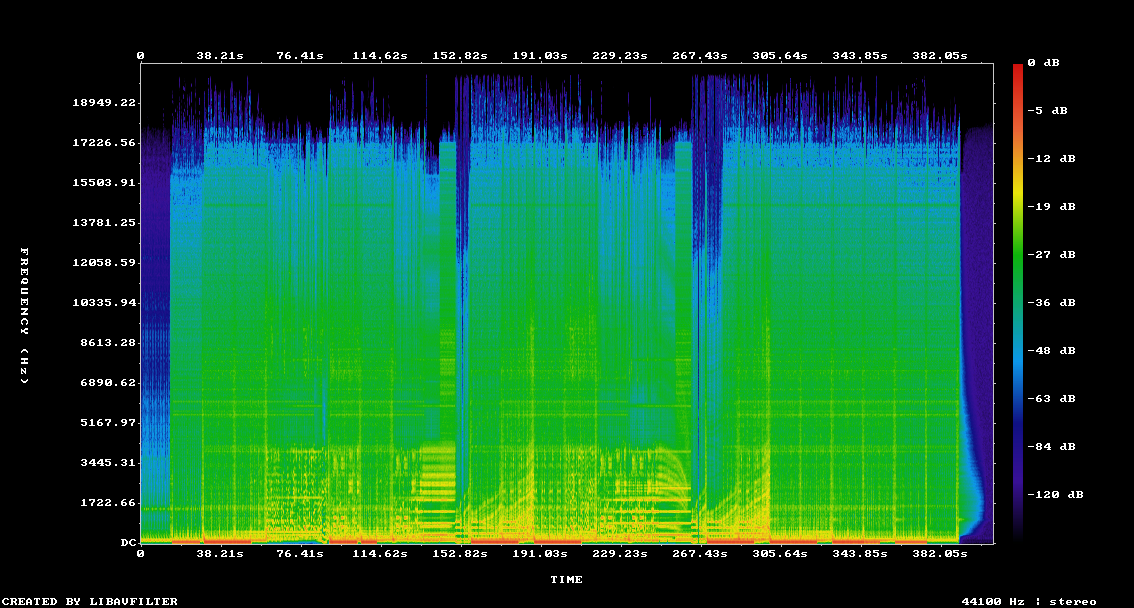Click the TIME axis title
The width and height of the screenshot is (1134, 608).
[566, 580]
